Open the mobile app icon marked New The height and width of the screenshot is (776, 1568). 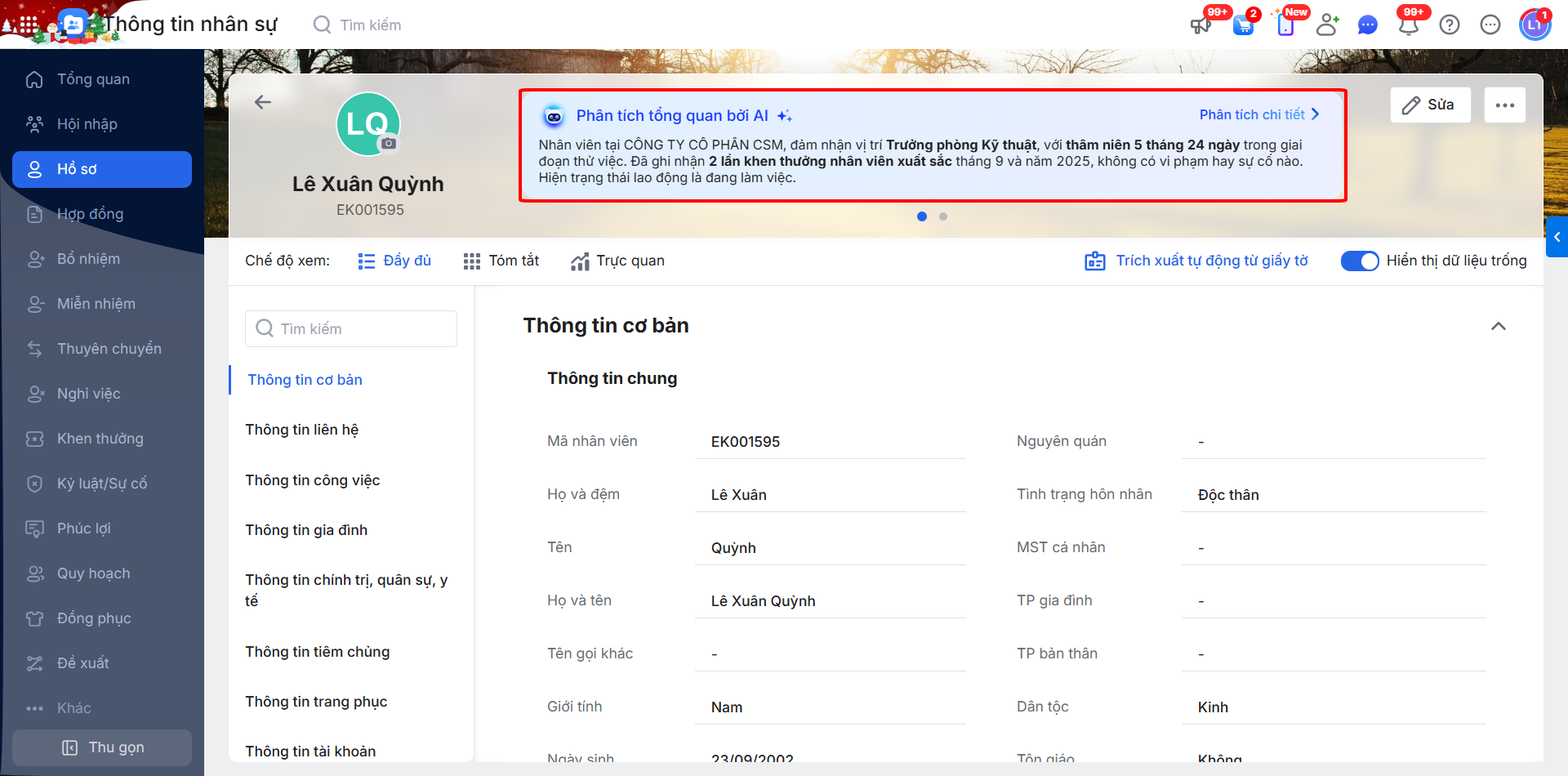tap(1285, 25)
